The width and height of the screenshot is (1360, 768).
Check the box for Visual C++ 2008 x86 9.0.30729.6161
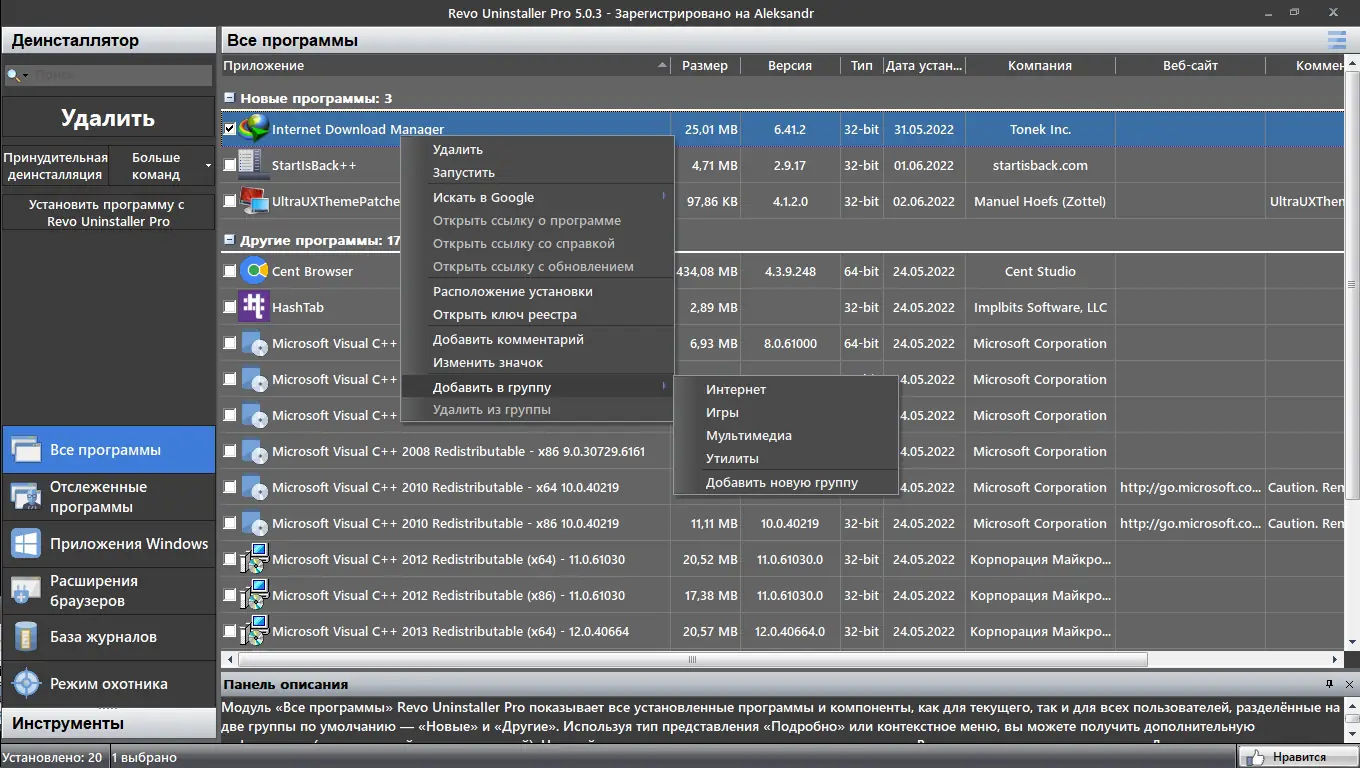[x=230, y=451]
